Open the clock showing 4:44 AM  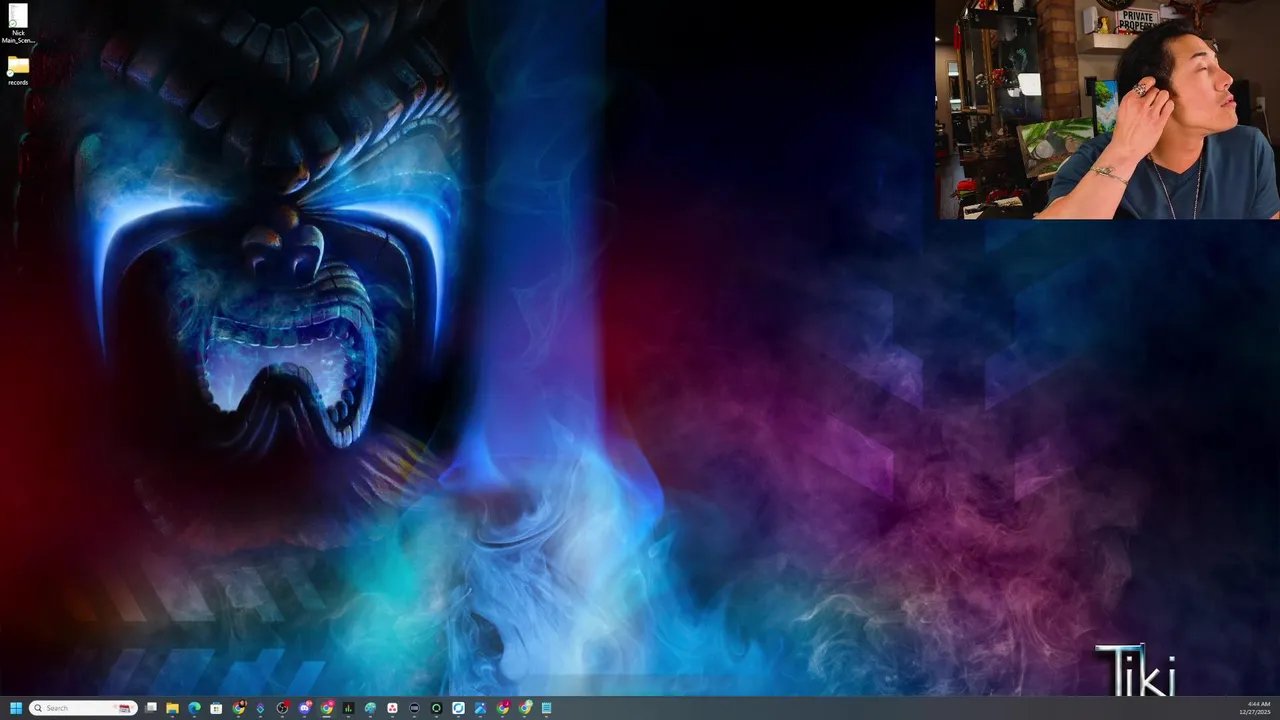point(1255,708)
